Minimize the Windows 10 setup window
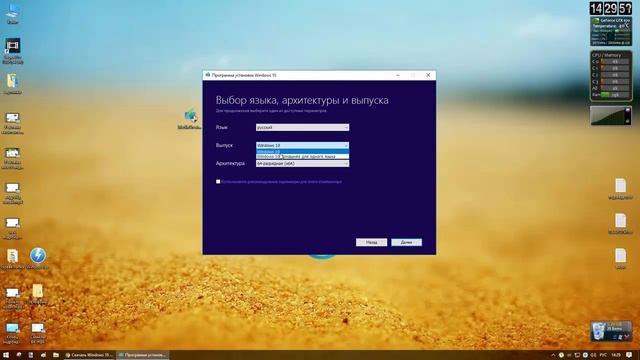Screen dimensions: 640x360 [398, 75]
